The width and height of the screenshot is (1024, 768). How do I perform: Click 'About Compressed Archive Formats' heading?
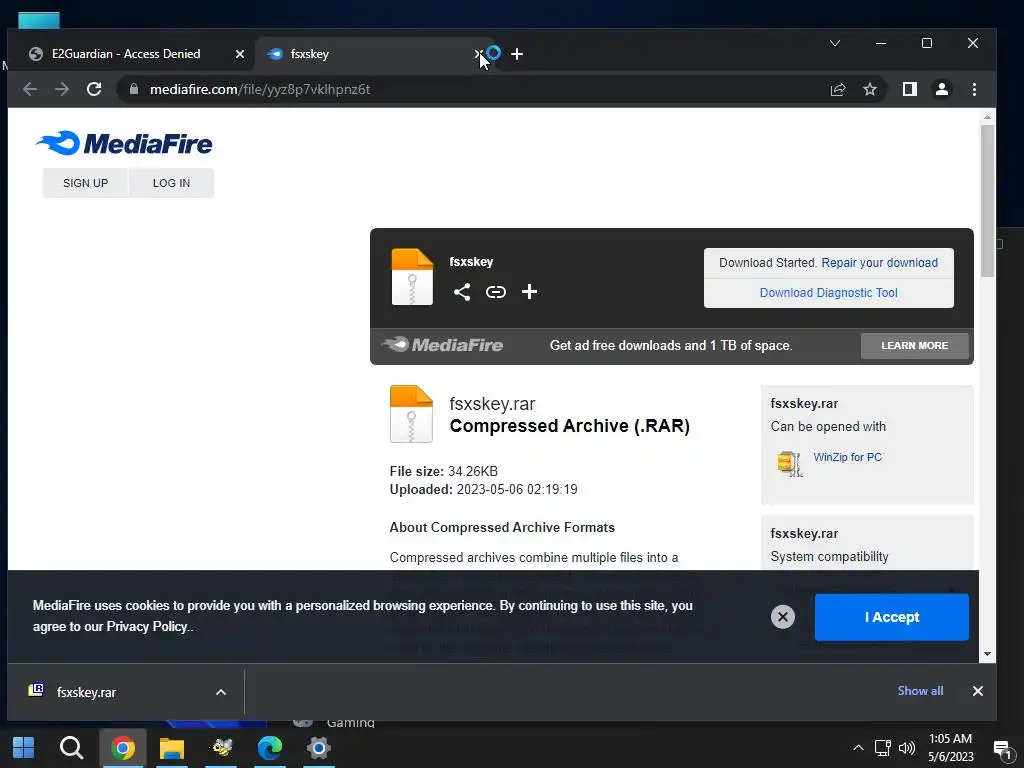coord(502,527)
